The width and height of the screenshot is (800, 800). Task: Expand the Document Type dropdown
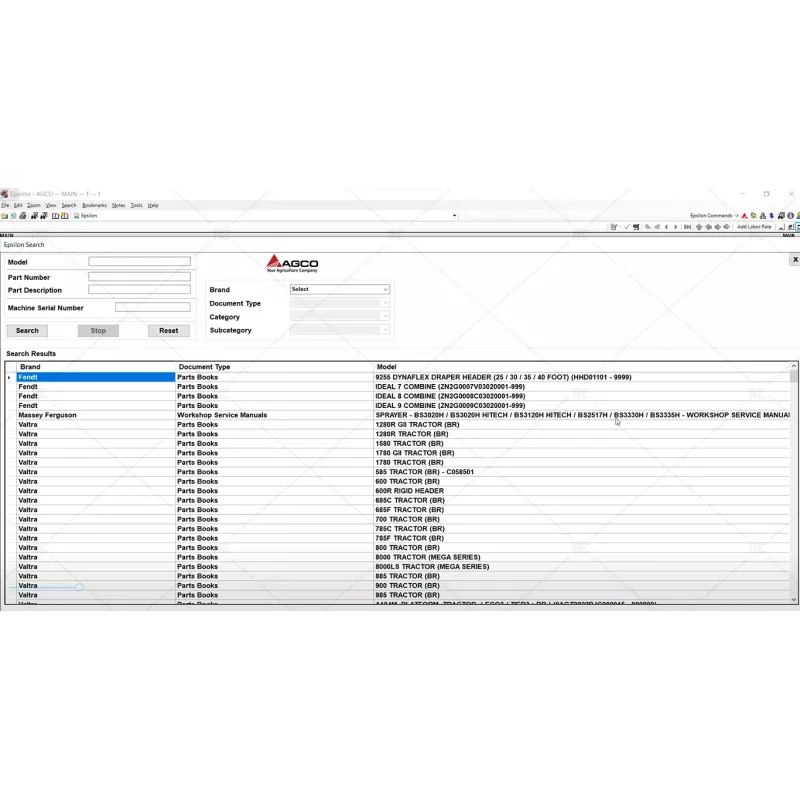(x=339, y=303)
